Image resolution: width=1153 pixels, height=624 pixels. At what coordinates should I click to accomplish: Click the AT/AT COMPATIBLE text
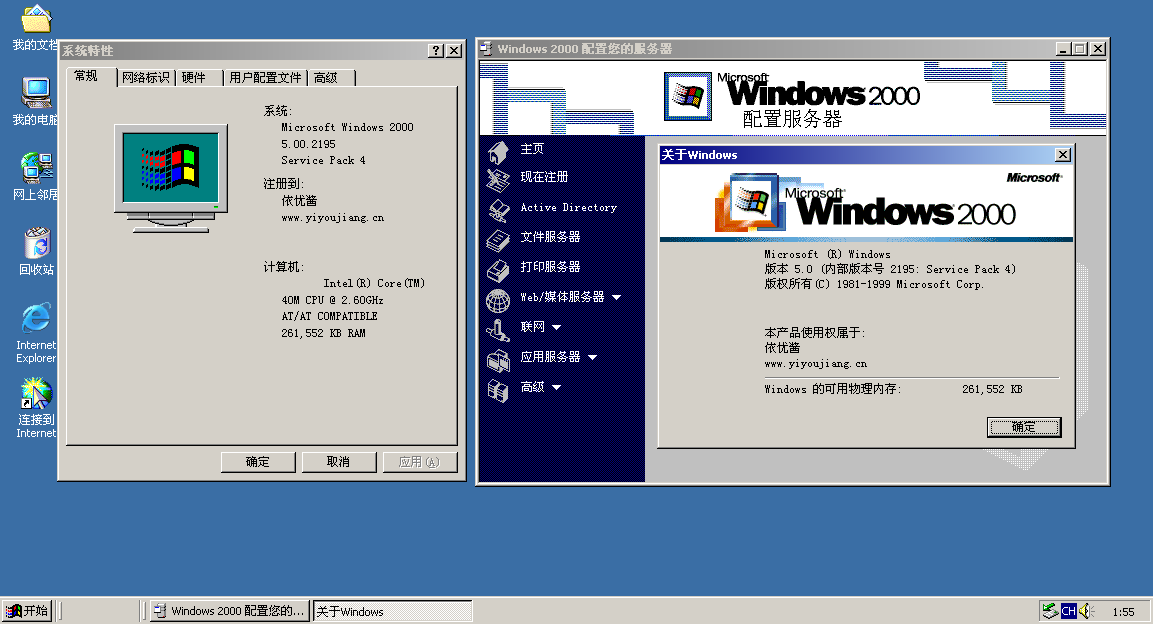pyautogui.click(x=329, y=316)
